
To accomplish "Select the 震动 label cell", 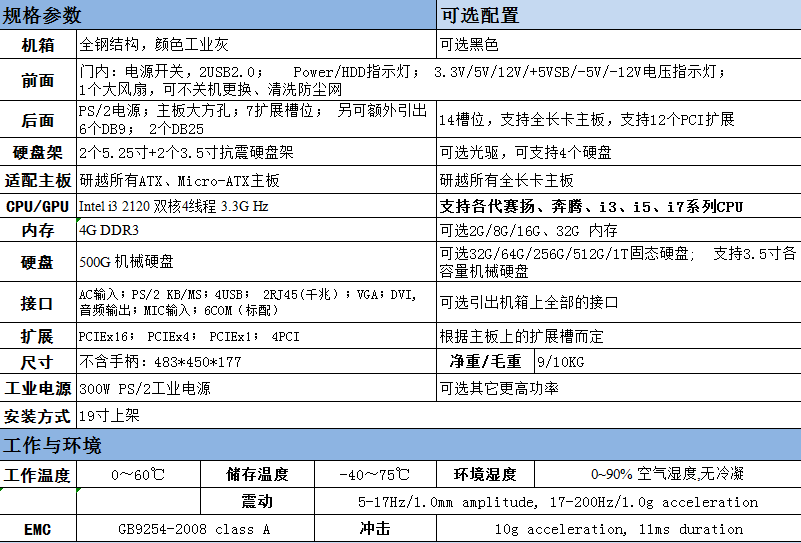I will point(257,501).
